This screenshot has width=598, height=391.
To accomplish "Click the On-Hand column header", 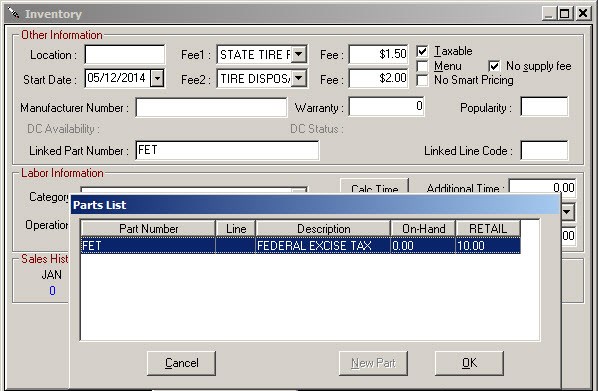I will (423, 228).
